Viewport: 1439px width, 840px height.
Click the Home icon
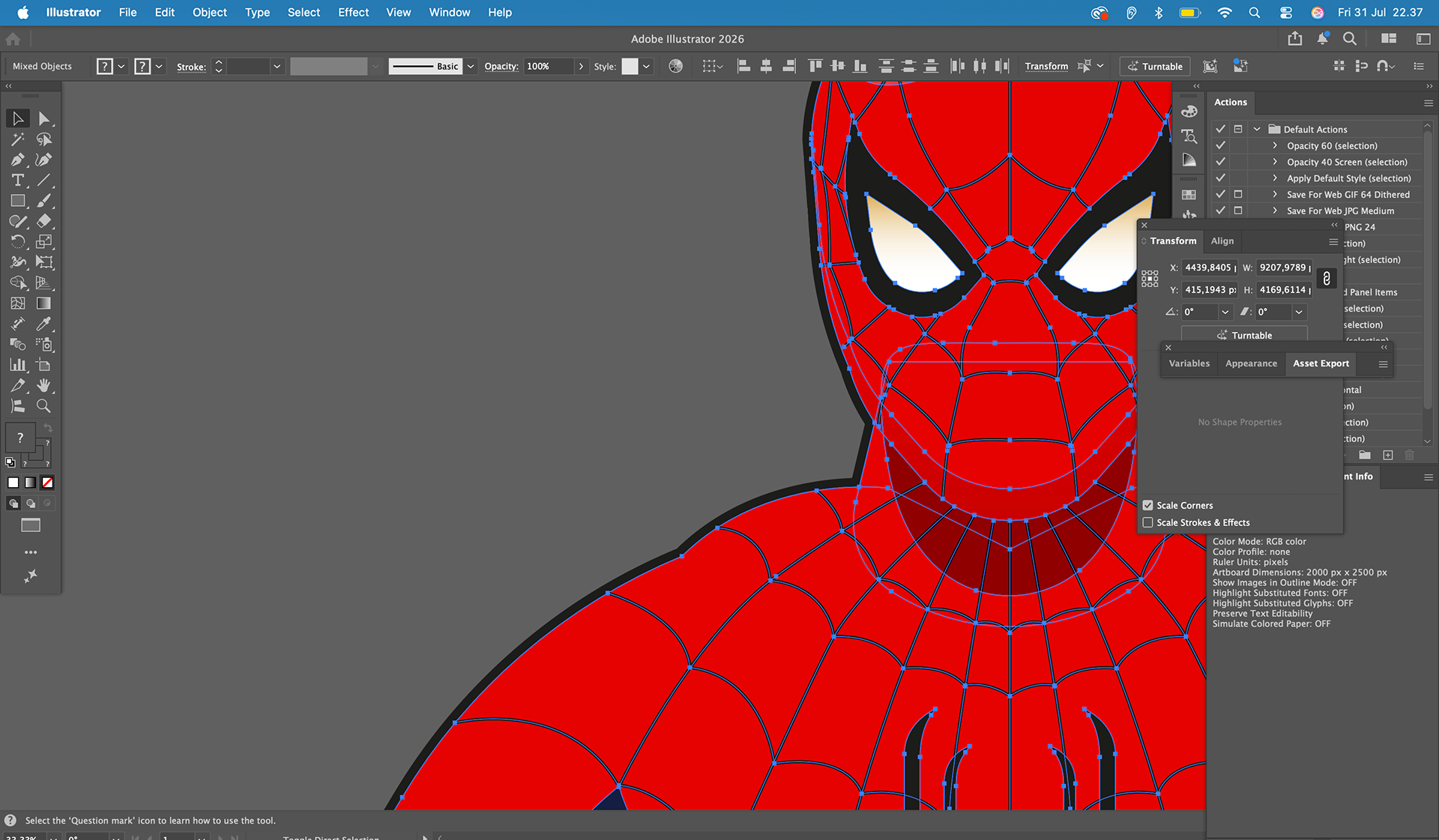coord(13,39)
